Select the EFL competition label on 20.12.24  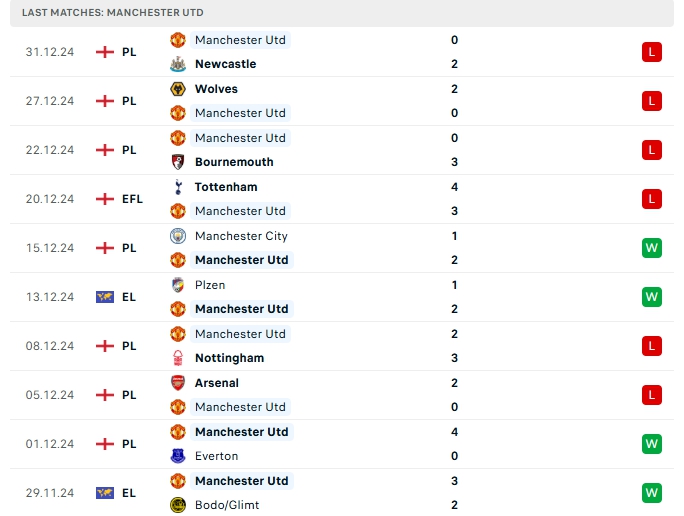pyautogui.click(x=133, y=199)
